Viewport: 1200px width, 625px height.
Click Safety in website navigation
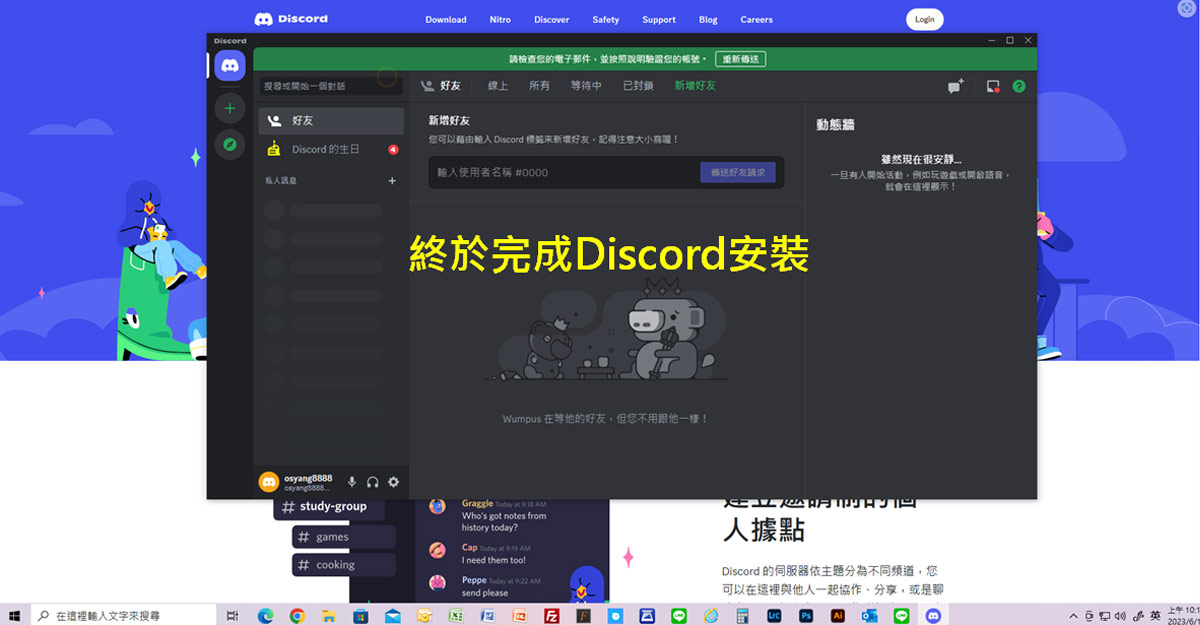[x=606, y=19]
